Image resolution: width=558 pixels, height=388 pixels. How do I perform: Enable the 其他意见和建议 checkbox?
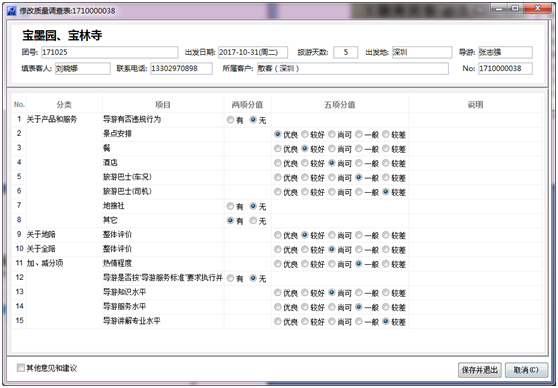(21, 368)
